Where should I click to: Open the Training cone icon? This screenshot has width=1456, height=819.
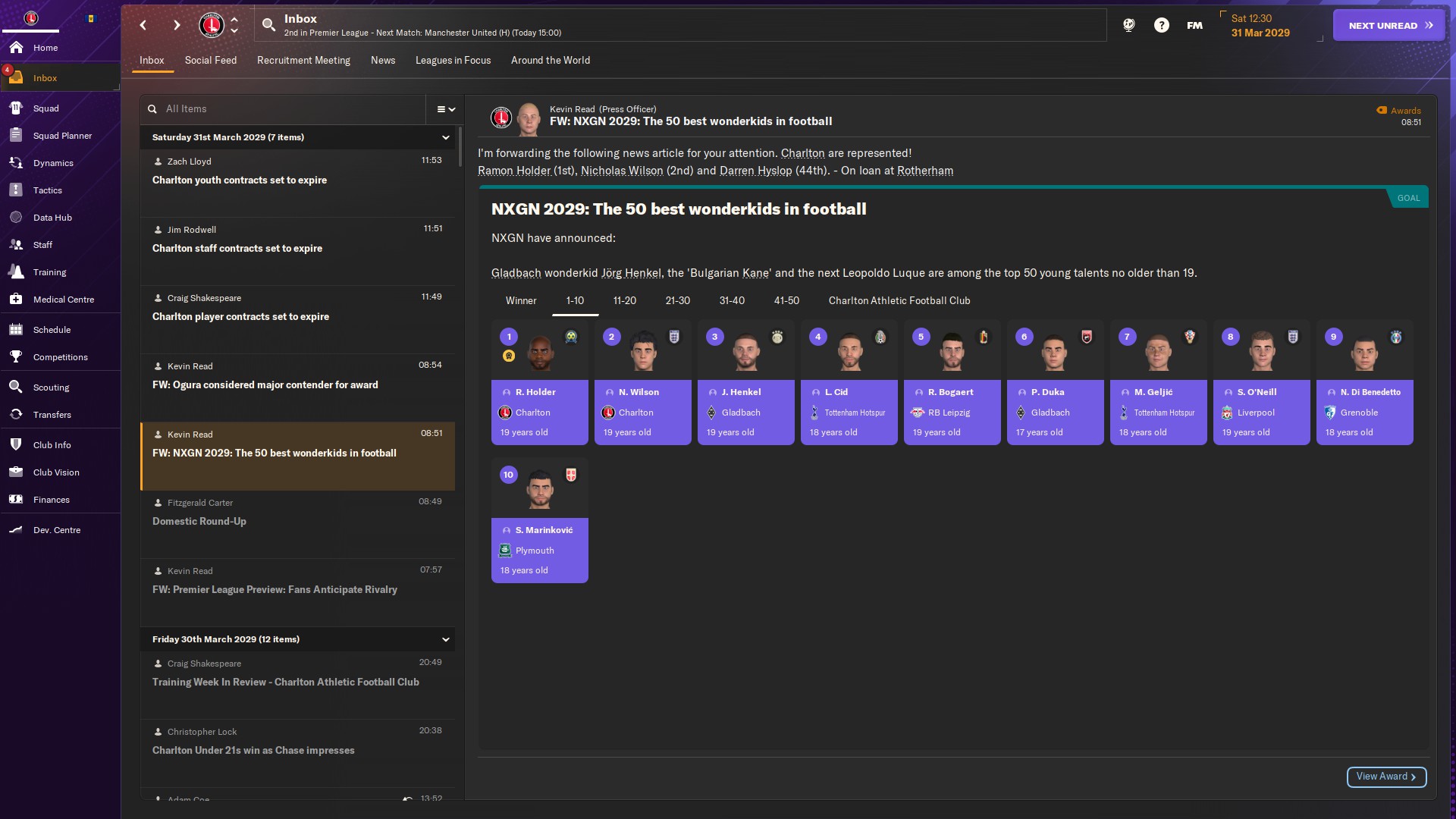16,272
